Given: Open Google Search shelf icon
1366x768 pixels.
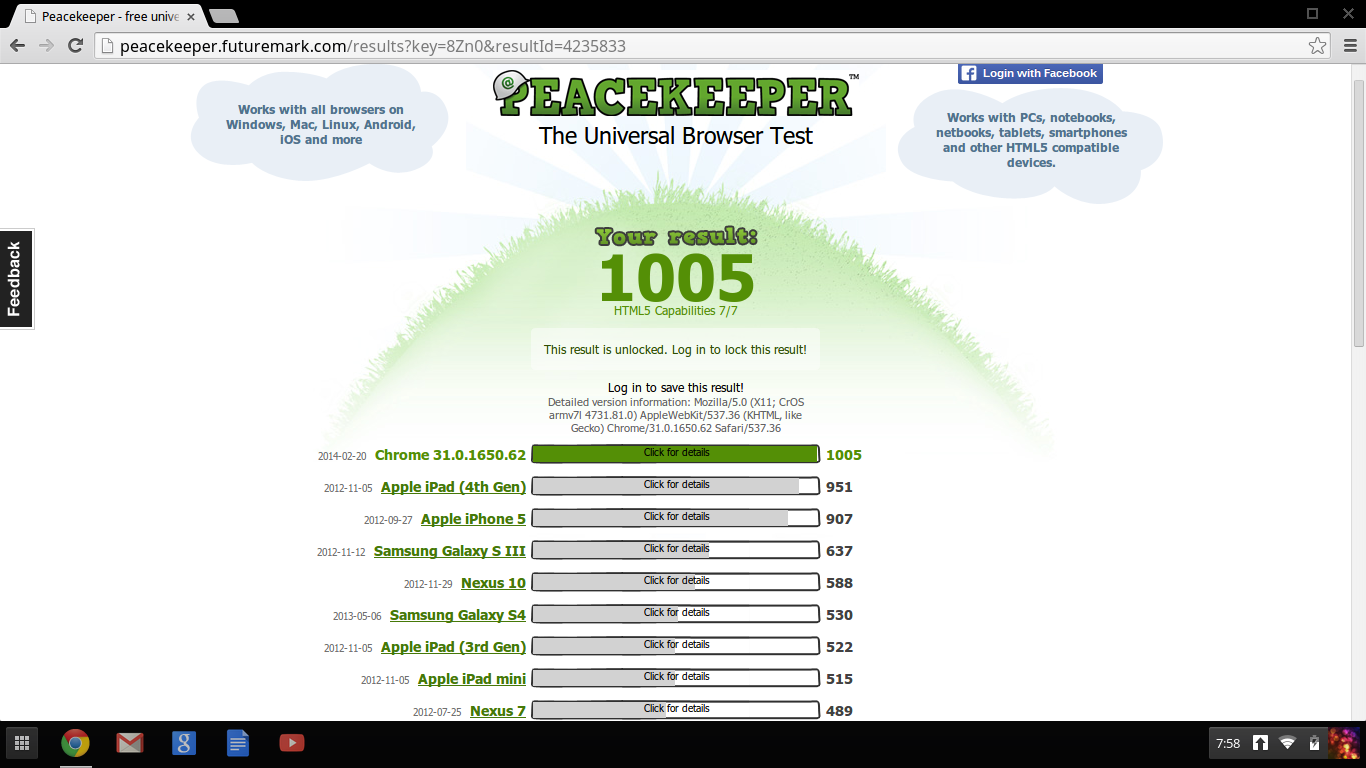Looking at the screenshot, I should 183,743.
